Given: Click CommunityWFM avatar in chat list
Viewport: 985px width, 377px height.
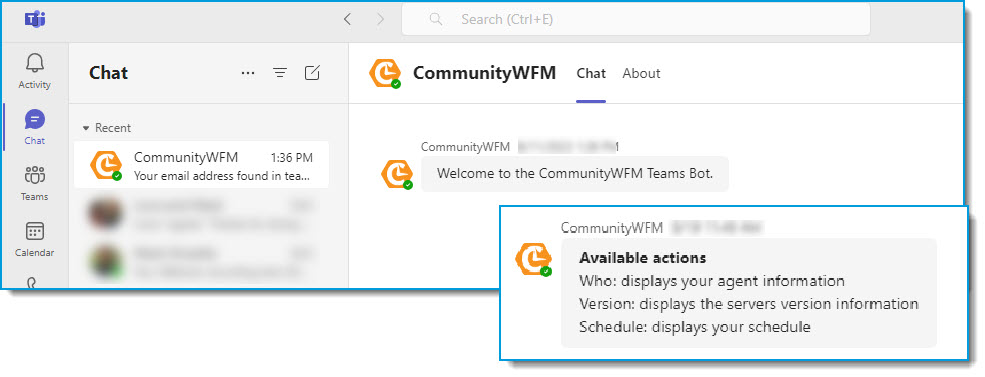Looking at the screenshot, I should coord(106,166).
